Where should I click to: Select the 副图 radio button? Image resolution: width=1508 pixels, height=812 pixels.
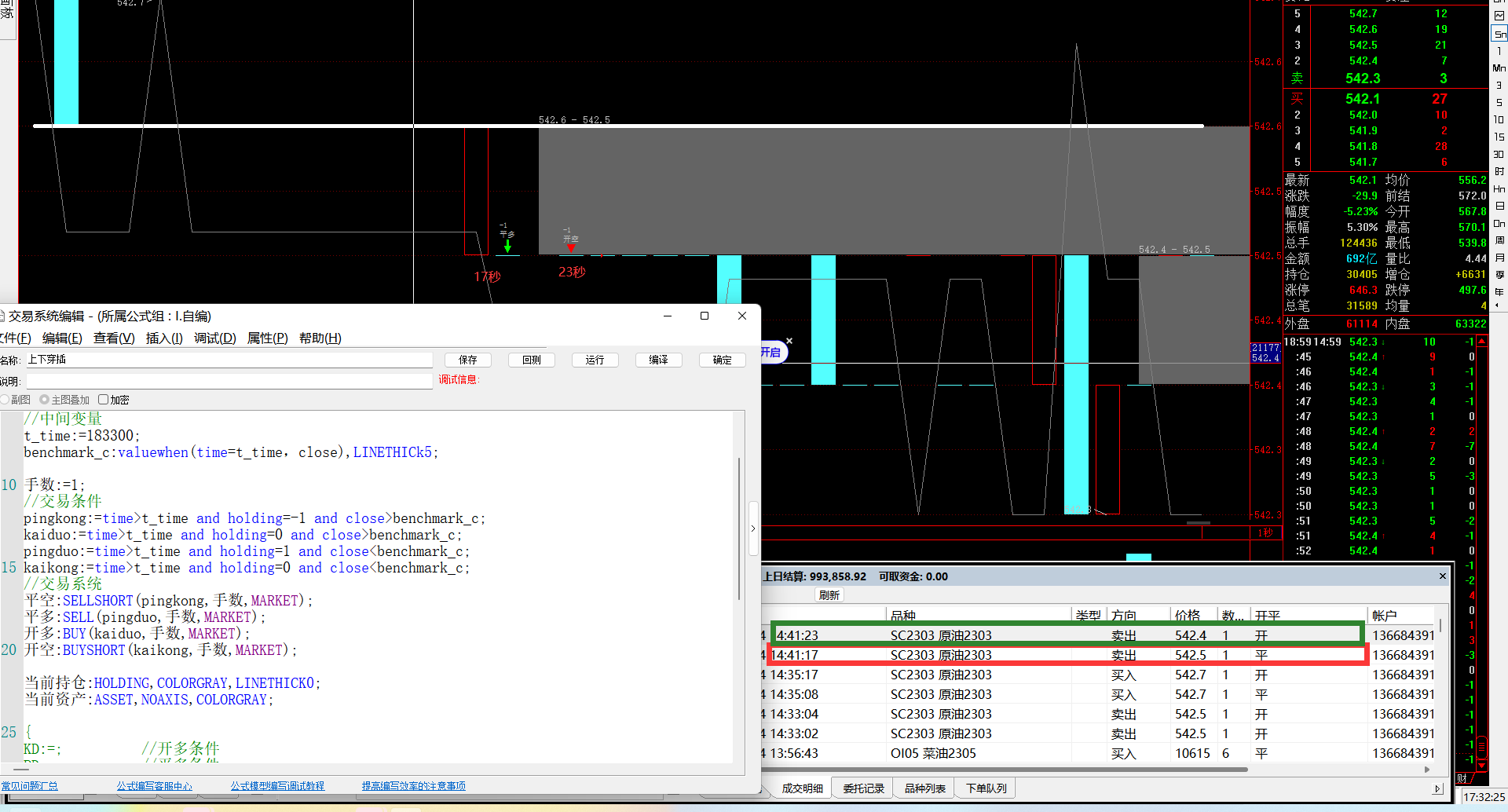pos(5,400)
